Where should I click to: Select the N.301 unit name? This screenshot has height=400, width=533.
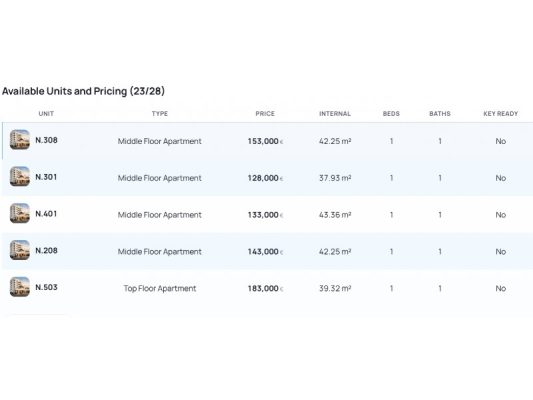tap(46, 177)
